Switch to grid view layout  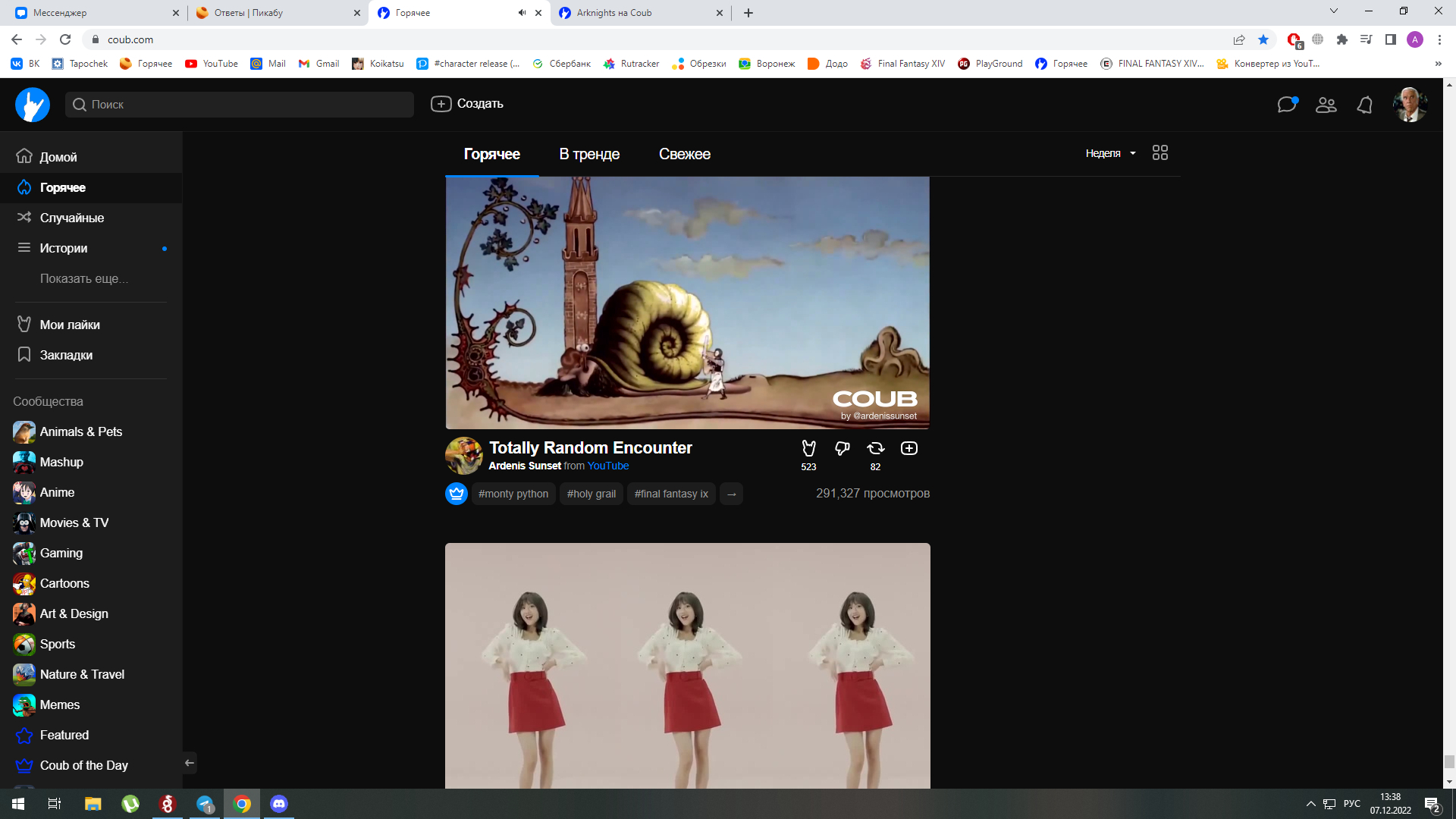(x=1160, y=152)
